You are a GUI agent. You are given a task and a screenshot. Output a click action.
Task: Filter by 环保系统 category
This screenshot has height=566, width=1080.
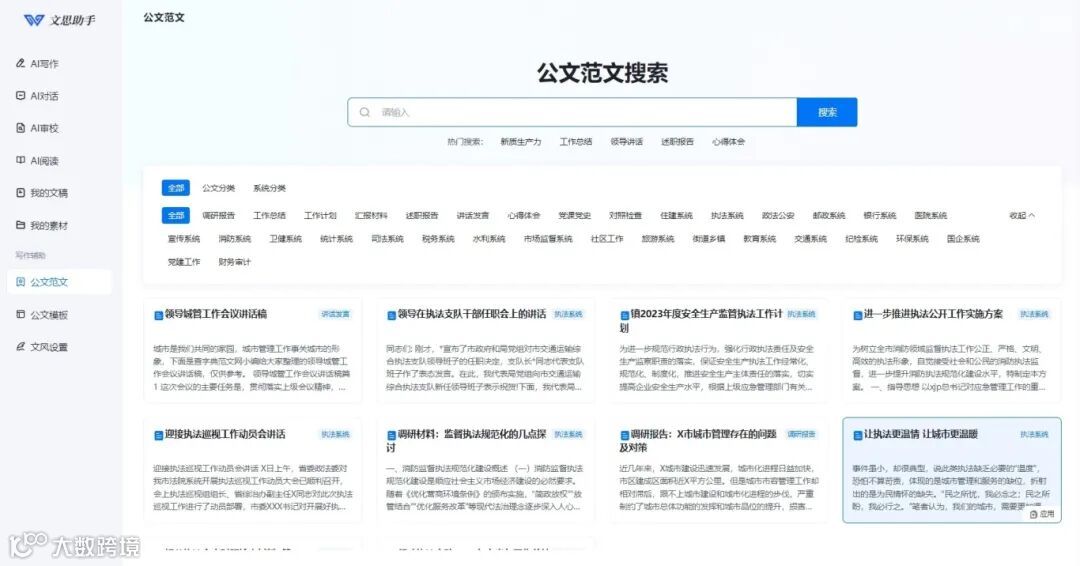[912, 239]
